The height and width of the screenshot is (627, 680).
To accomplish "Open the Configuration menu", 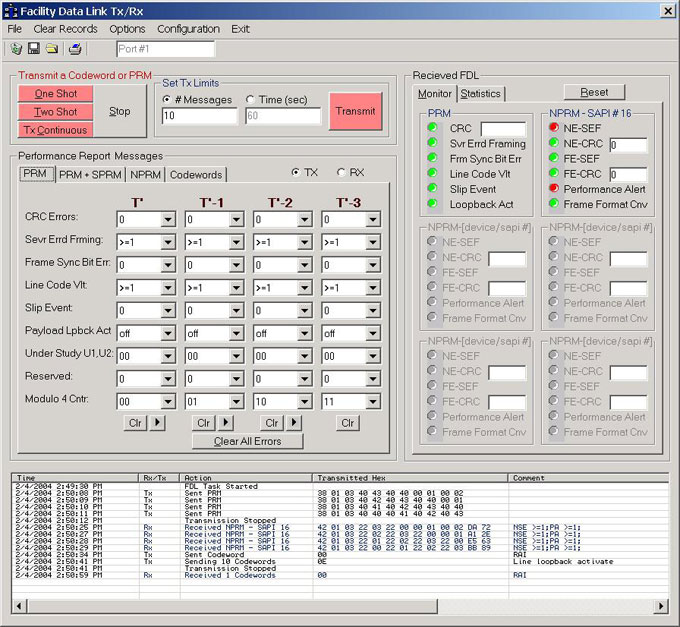I will pos(188,29).
